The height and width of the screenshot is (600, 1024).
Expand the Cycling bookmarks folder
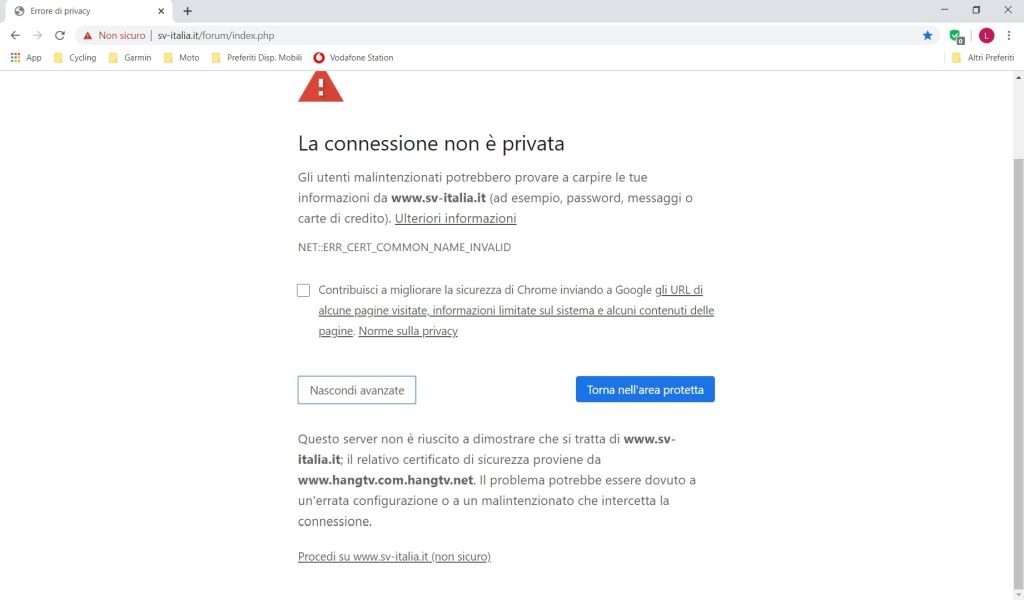click(x=75, y=58)
